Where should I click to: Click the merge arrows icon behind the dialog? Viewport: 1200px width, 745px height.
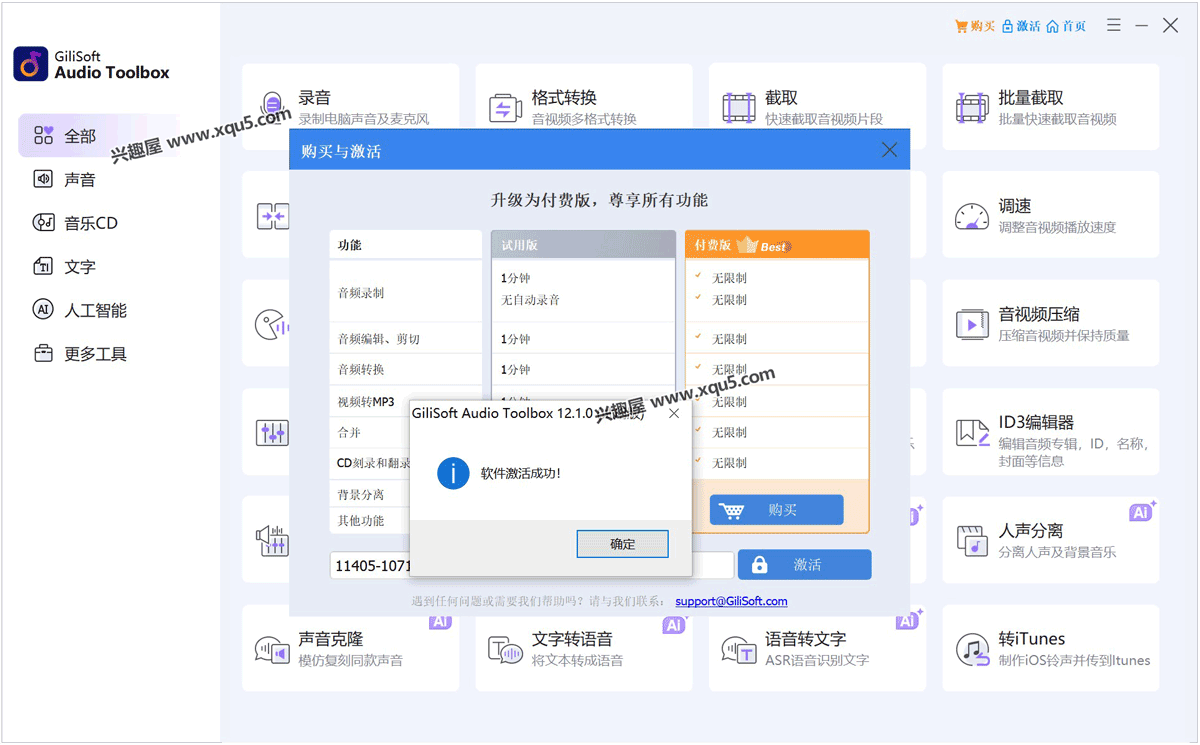point(272,216)
